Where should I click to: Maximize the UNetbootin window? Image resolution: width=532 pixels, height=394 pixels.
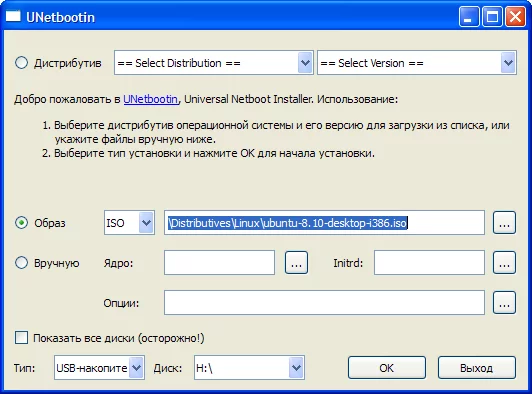click(492, 16)
